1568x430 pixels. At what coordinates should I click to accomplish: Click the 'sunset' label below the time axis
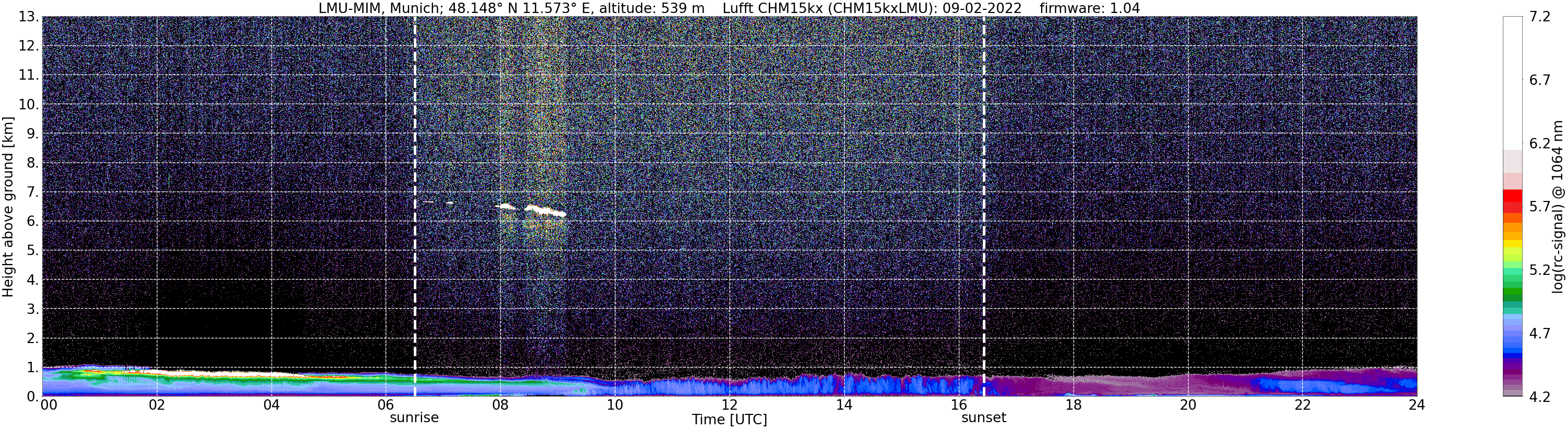click(984, 418)
